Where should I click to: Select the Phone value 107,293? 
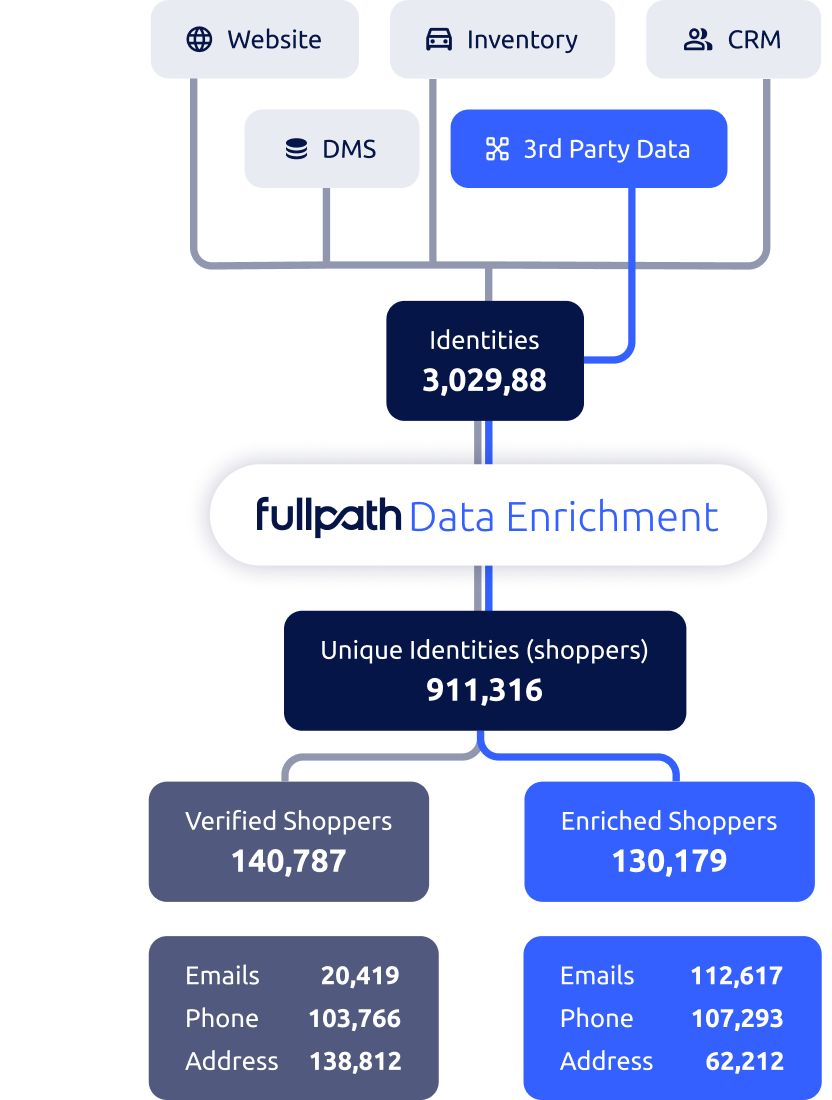(x=738, y=1019)
